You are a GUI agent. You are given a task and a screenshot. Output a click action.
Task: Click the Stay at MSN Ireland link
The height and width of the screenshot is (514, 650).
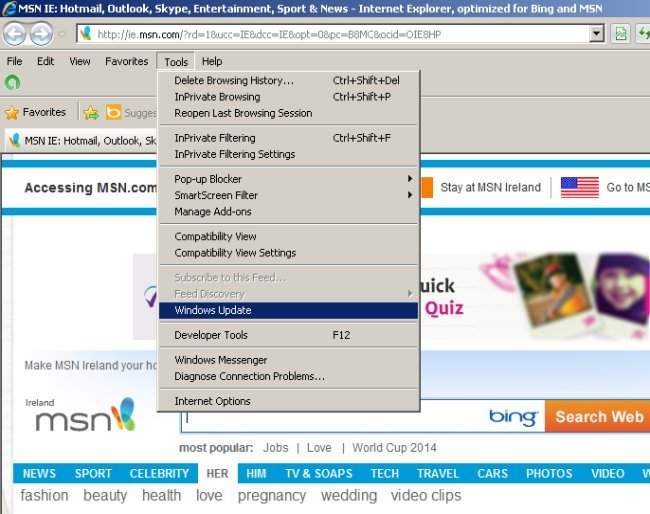[x=490, y=187]
